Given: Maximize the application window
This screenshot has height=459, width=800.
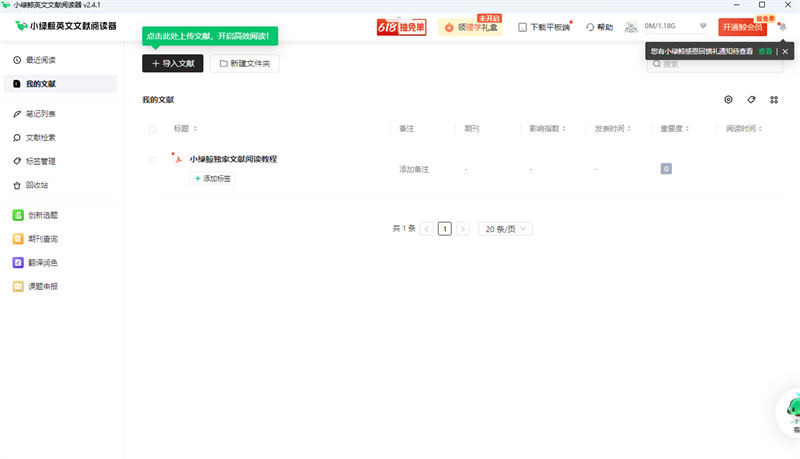Looking at the screenshot, I should point(762,5).
